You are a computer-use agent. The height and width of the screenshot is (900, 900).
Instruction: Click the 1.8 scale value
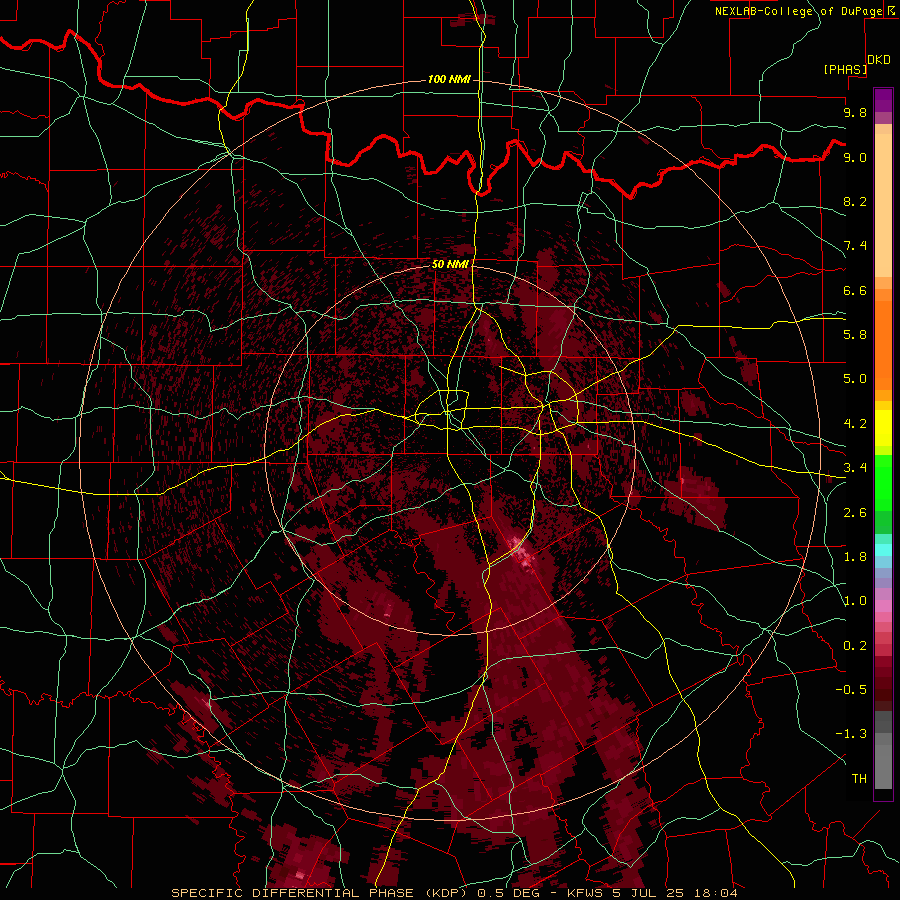(x=855, y=557)
